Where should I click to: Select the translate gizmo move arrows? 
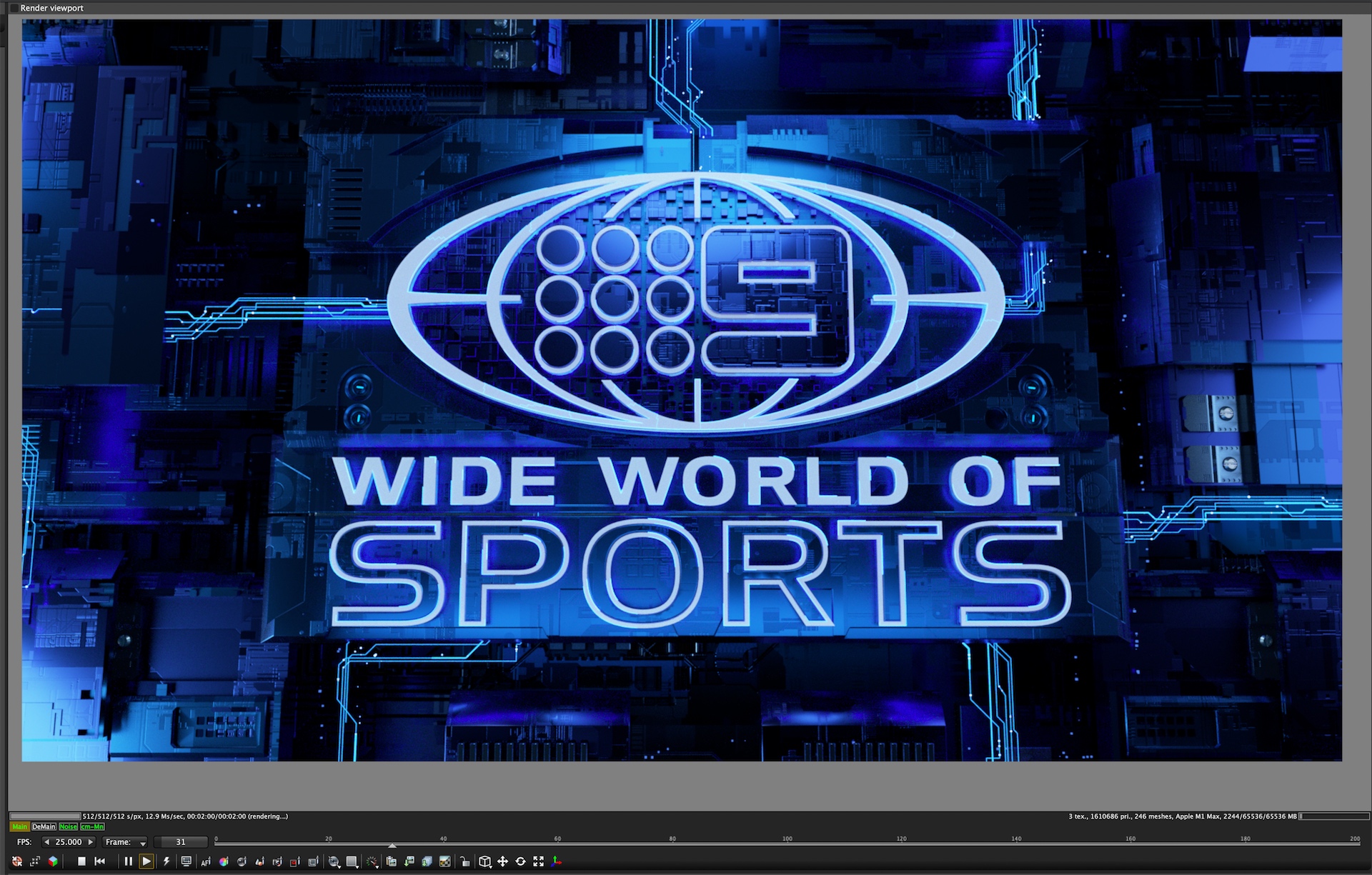502,861
